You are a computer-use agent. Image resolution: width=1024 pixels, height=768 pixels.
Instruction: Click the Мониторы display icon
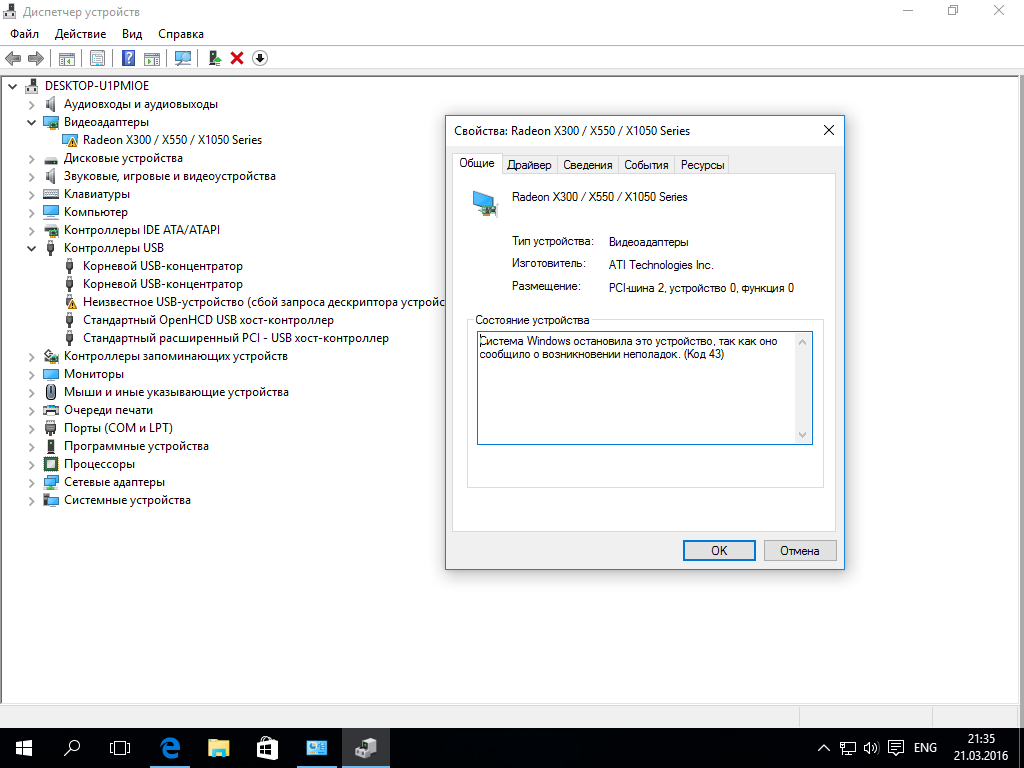coord(50,374)
